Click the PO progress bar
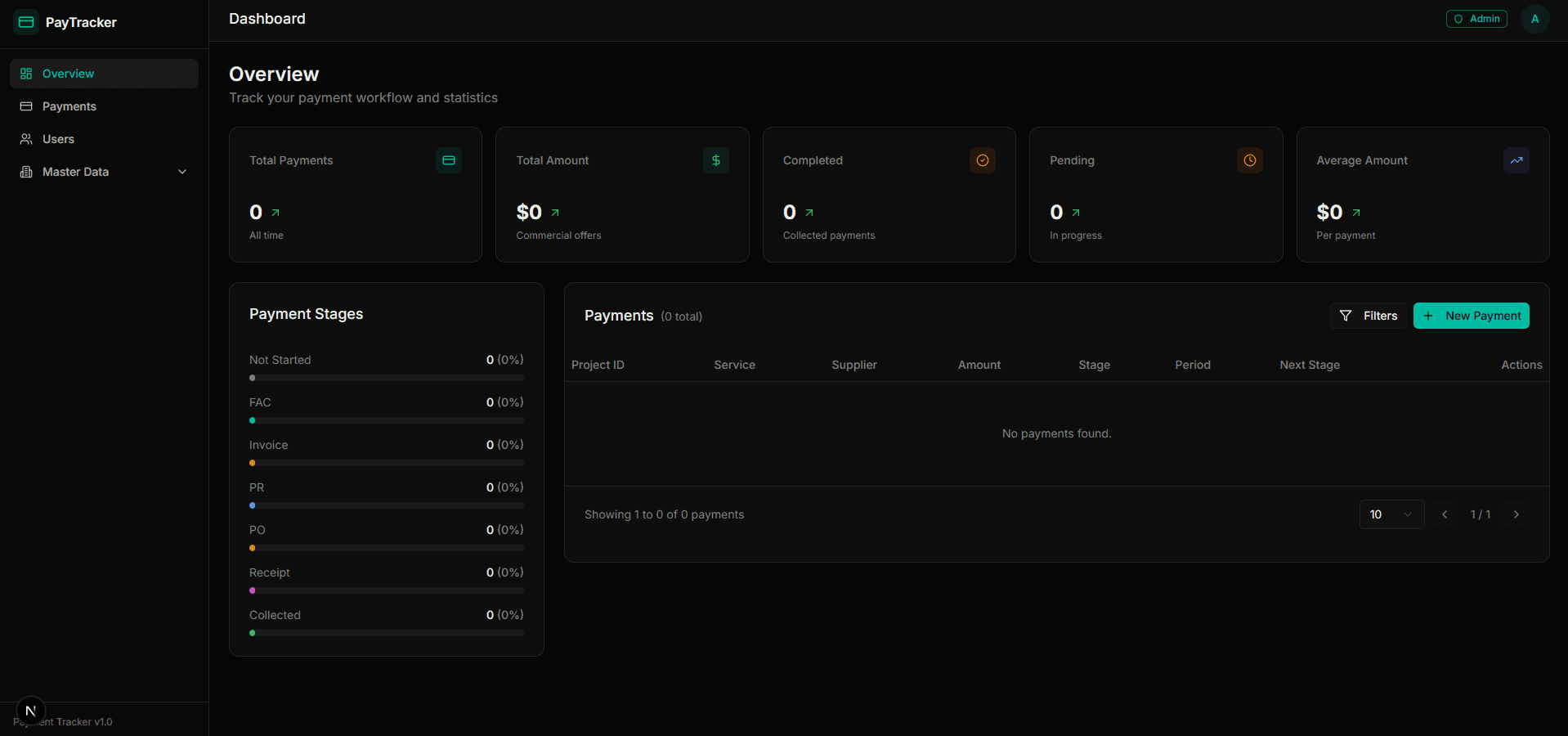Viewport: 1568px width, 736px height. [x=387, y=548]
